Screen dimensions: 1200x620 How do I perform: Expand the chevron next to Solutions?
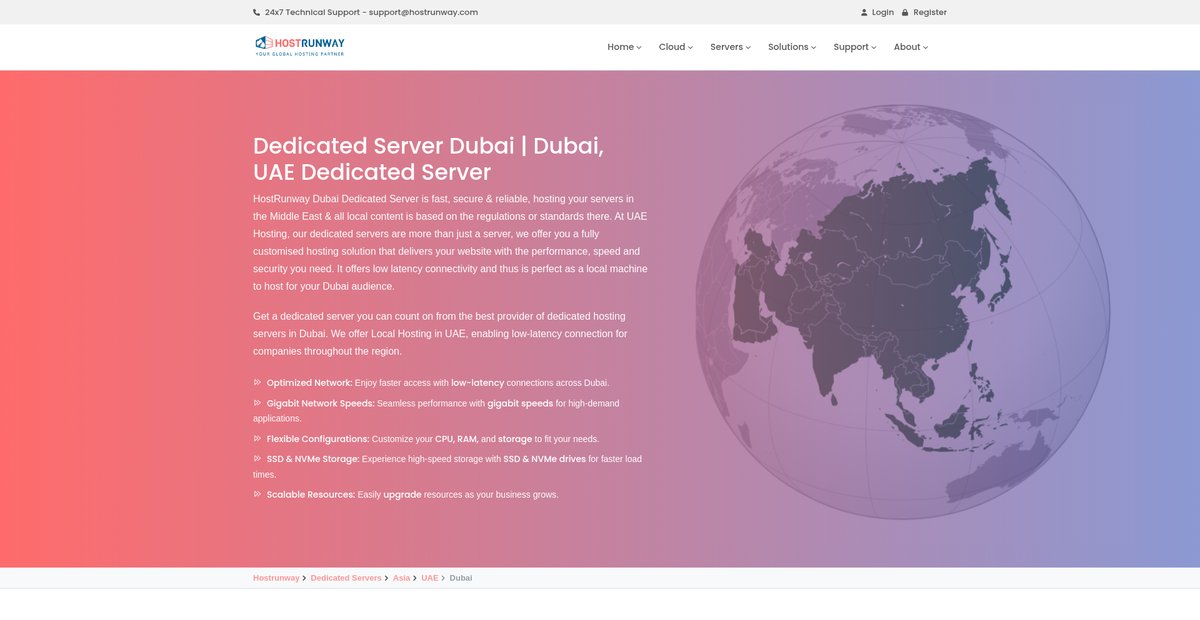(x=814, y=48)
